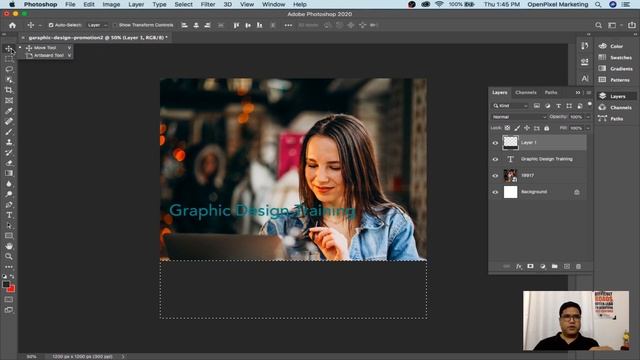Switch to the Paths tab

(551, 93)
